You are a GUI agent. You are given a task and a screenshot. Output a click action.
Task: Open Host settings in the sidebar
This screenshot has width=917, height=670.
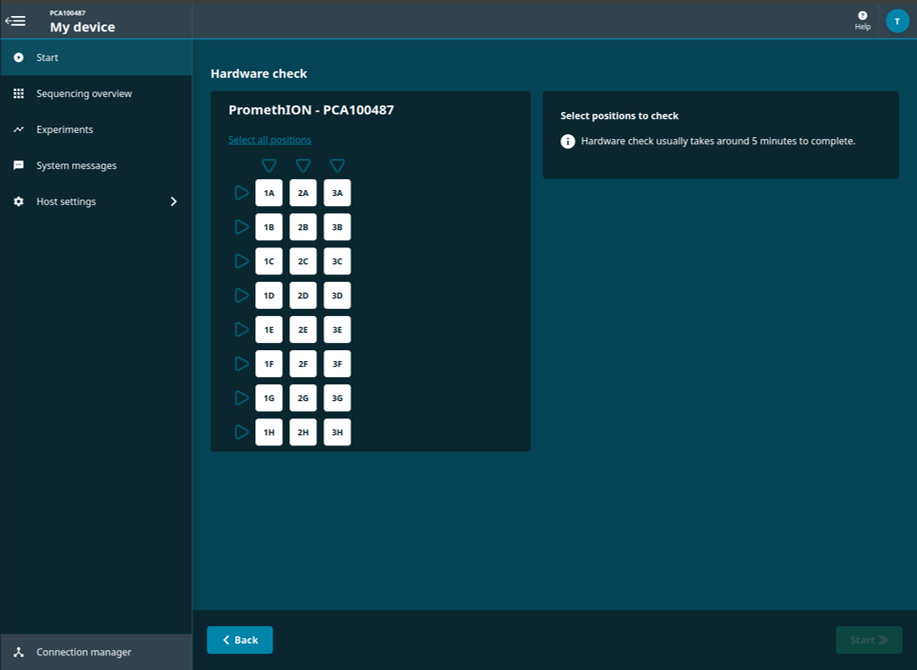point(96,201)
